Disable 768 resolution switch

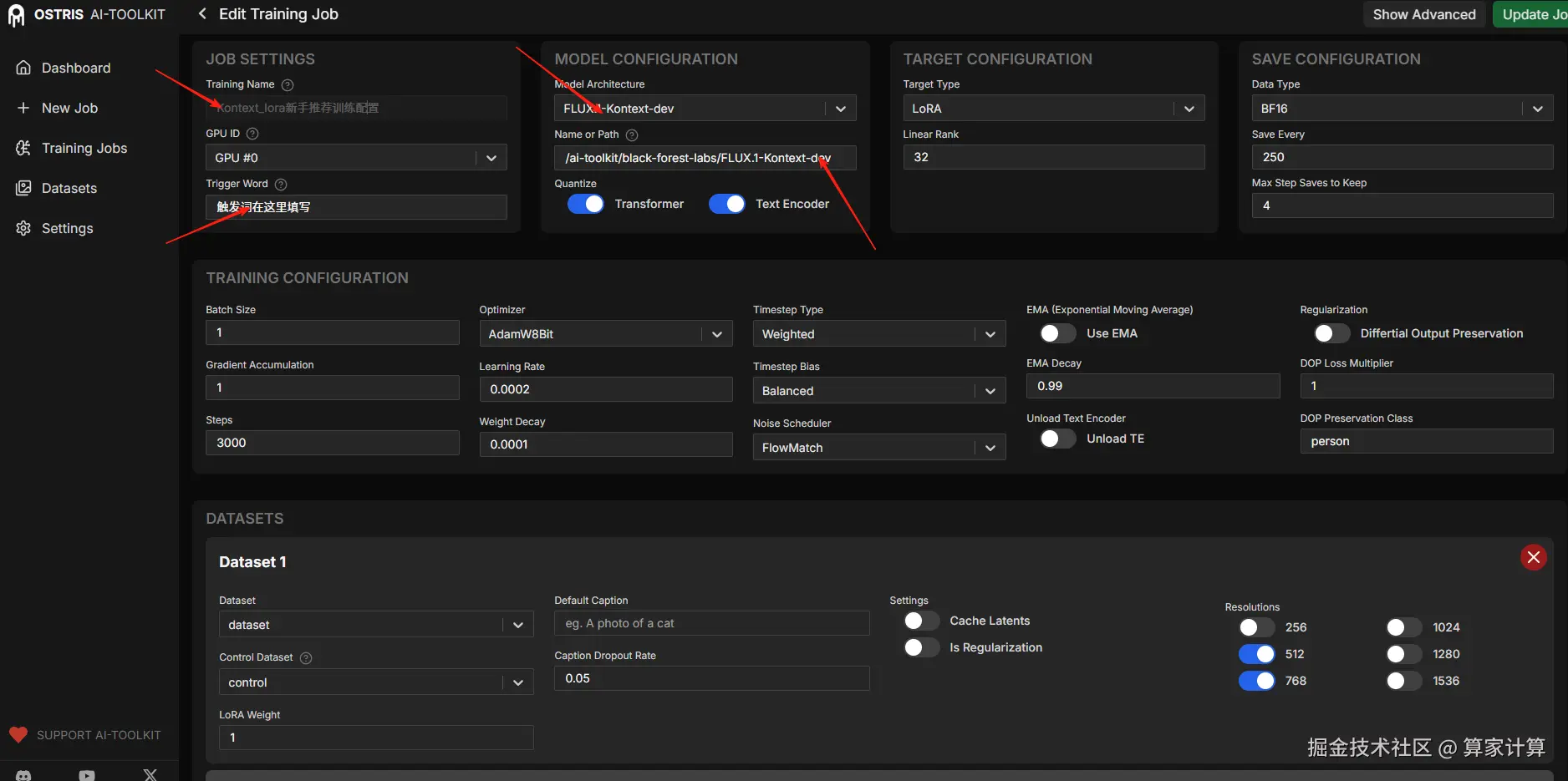pyautogui.click(x=1256, y=681)
